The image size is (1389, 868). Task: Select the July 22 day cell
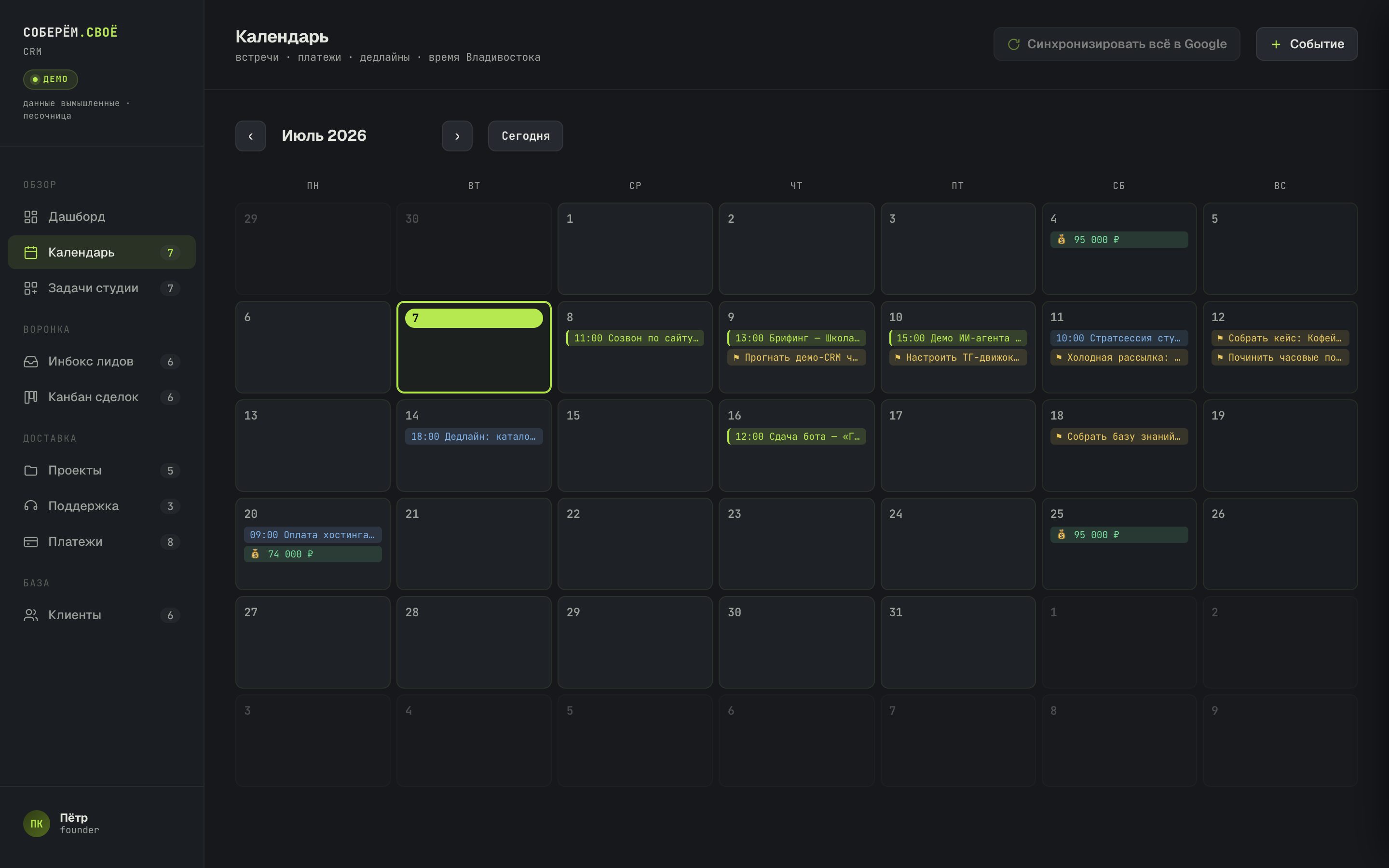(x=635, y=544)
